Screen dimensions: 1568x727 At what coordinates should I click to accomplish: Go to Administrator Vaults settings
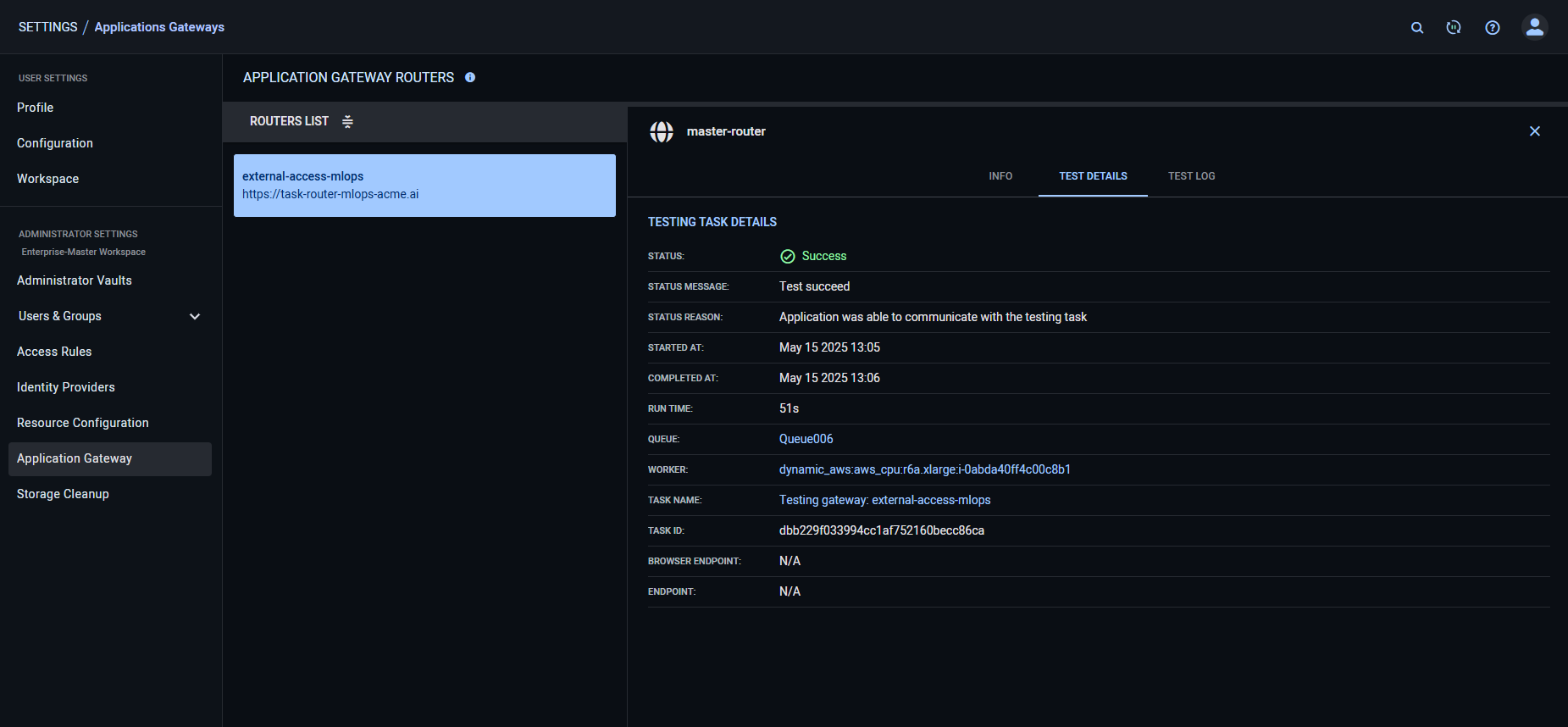[75, 280]
